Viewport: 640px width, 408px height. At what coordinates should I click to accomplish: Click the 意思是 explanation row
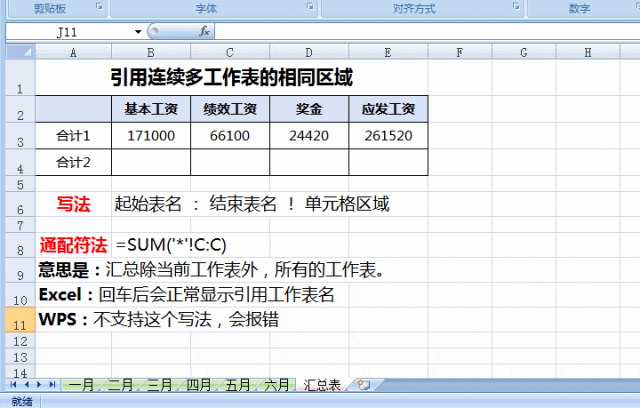(x=211, y=270)
